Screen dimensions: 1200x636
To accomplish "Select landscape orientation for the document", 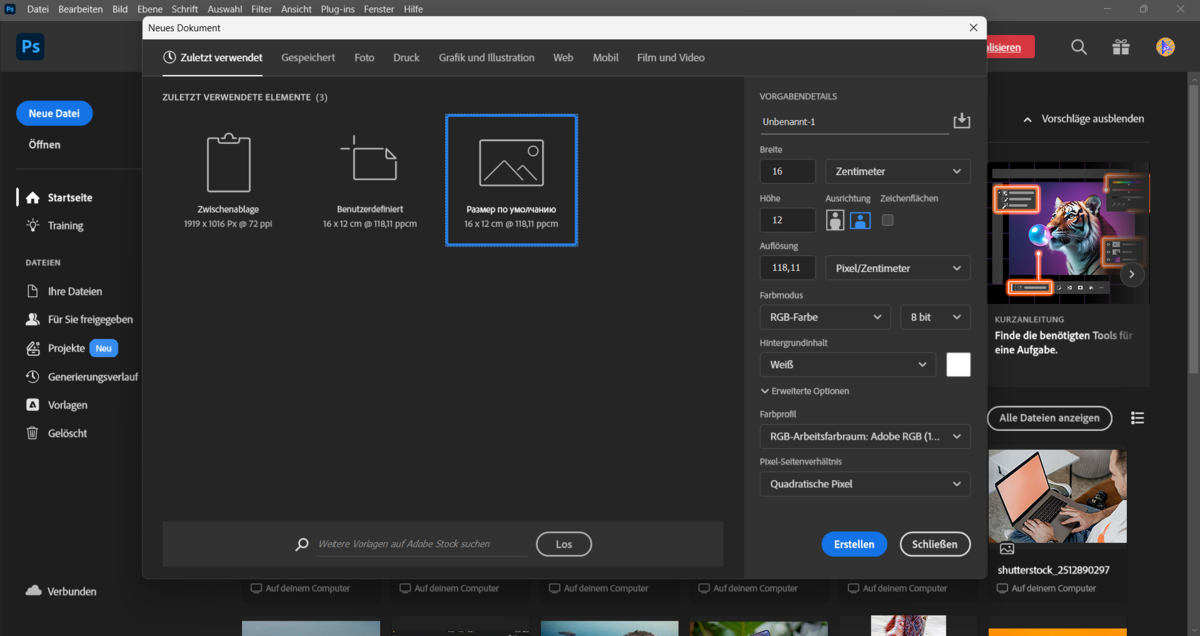I will [x=860, y=220].
